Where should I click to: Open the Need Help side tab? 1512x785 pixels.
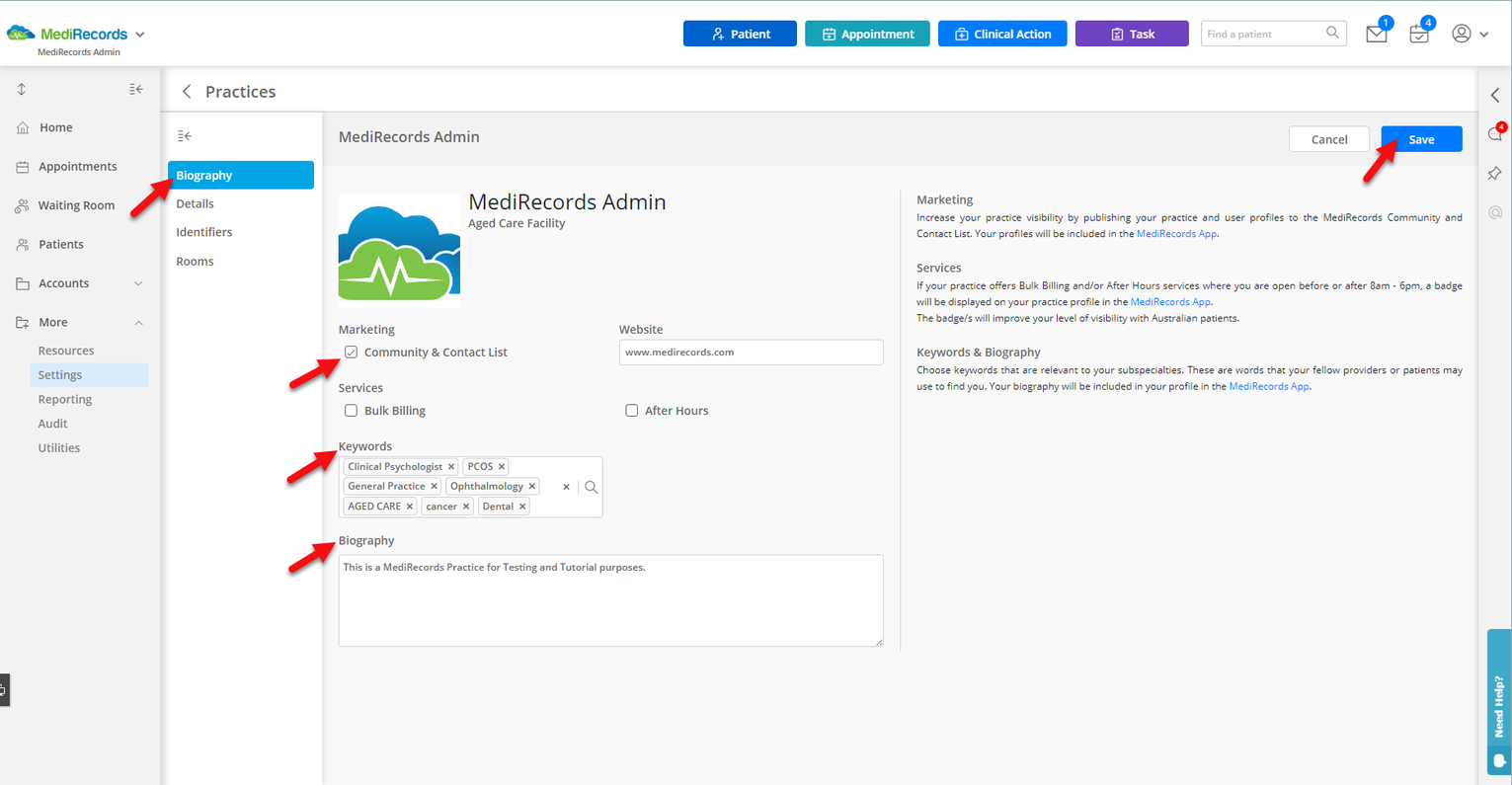coord(1499,702)
